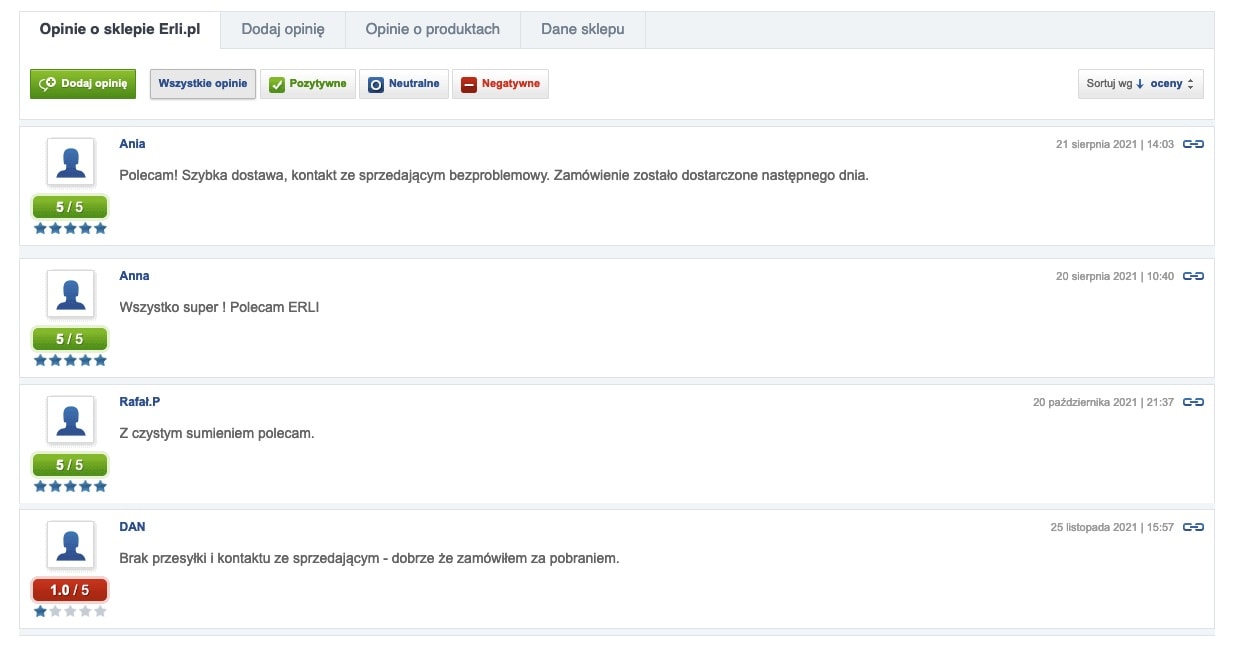Open permalink icon for Ania's review
Image resolution: width=1243 pixels, height=659 pixels.
point(1193,145)
